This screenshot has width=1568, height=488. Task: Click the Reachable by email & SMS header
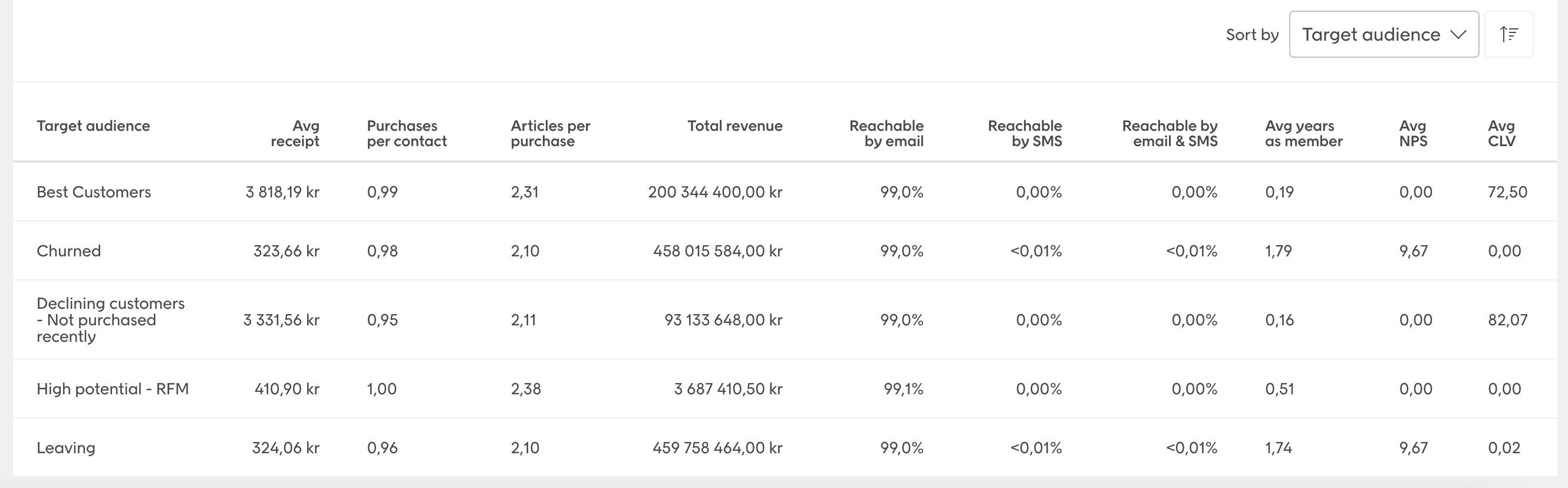1170,133
